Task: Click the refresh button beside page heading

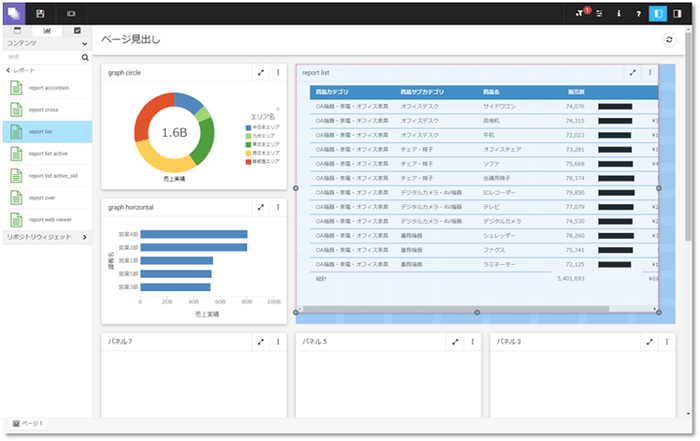Action: (669, 39)
